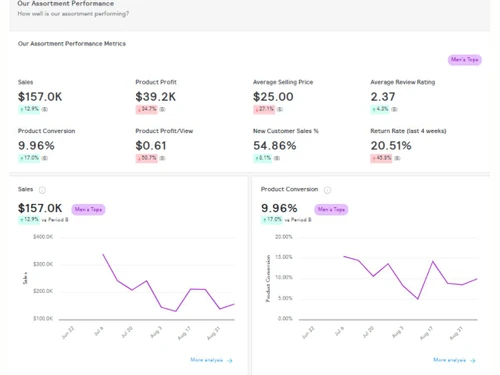The width and height of the screenshot is (500, 375).
Task: Click the 9.96% total in Product Conversion chart card
Action: click(279, 208)
